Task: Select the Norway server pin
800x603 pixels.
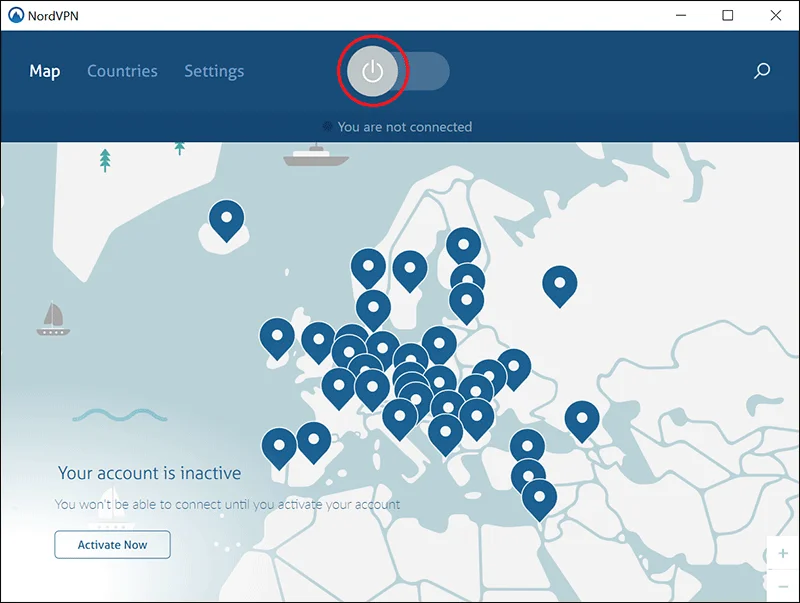Action: (x=368, y=268)
